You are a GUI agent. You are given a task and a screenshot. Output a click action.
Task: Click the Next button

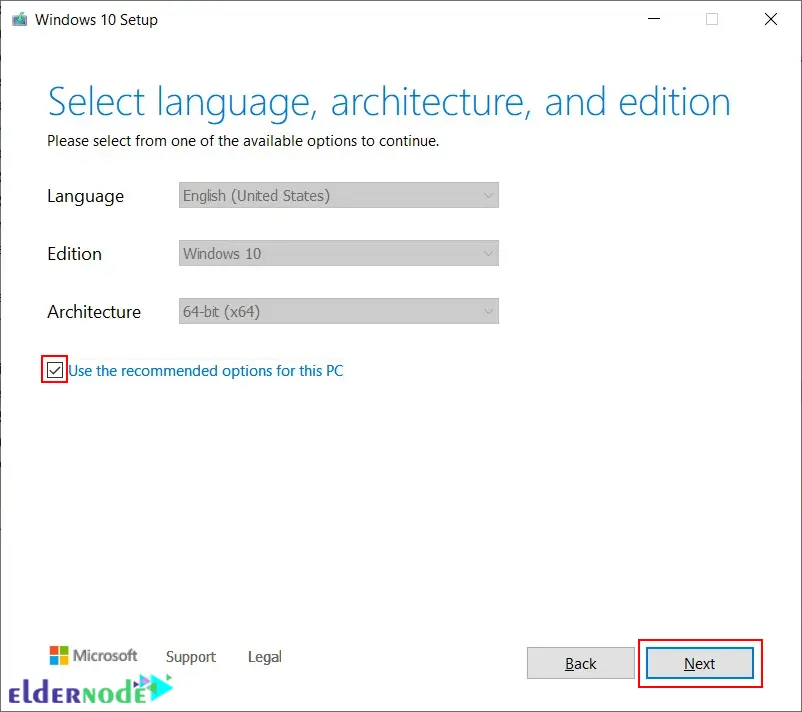699,663
